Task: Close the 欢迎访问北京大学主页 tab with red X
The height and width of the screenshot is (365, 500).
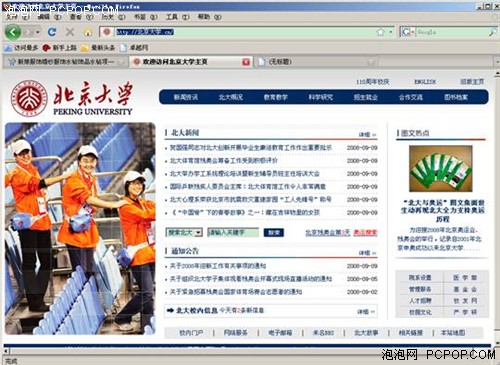Action: 246,62
